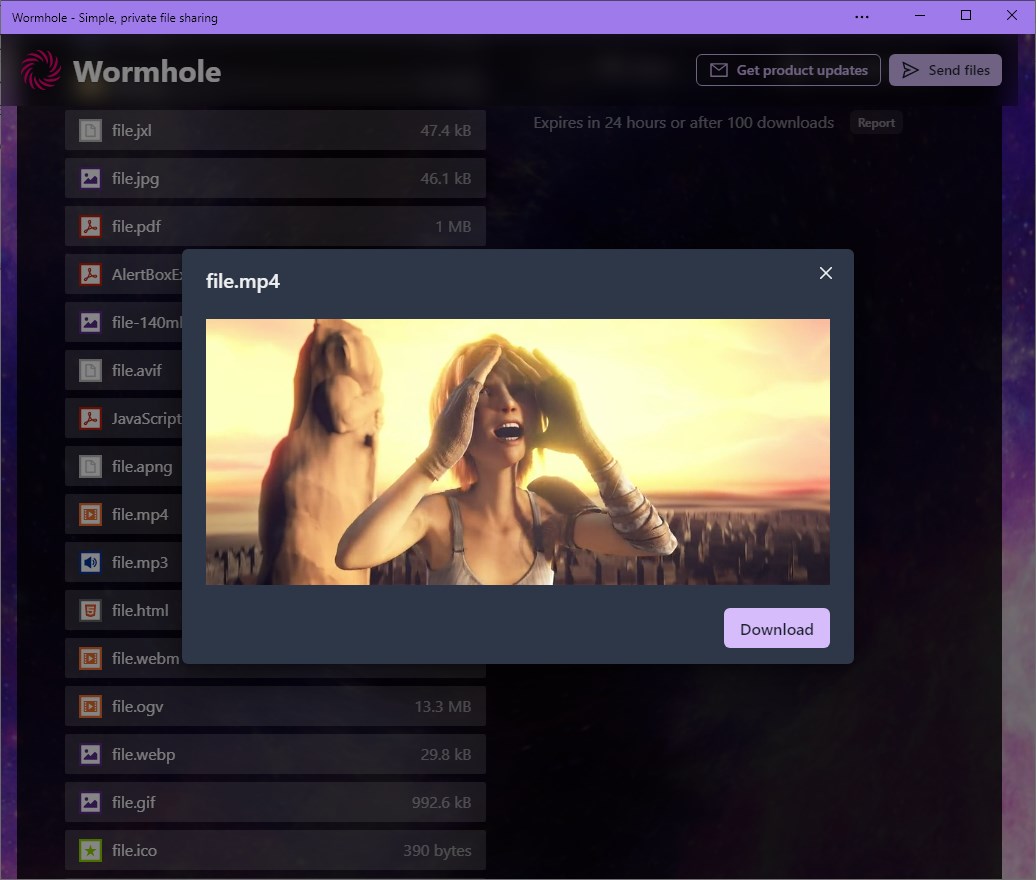Click the image icon for file.gif
The width and height of the screenshot is (1036, 880).
91,802
